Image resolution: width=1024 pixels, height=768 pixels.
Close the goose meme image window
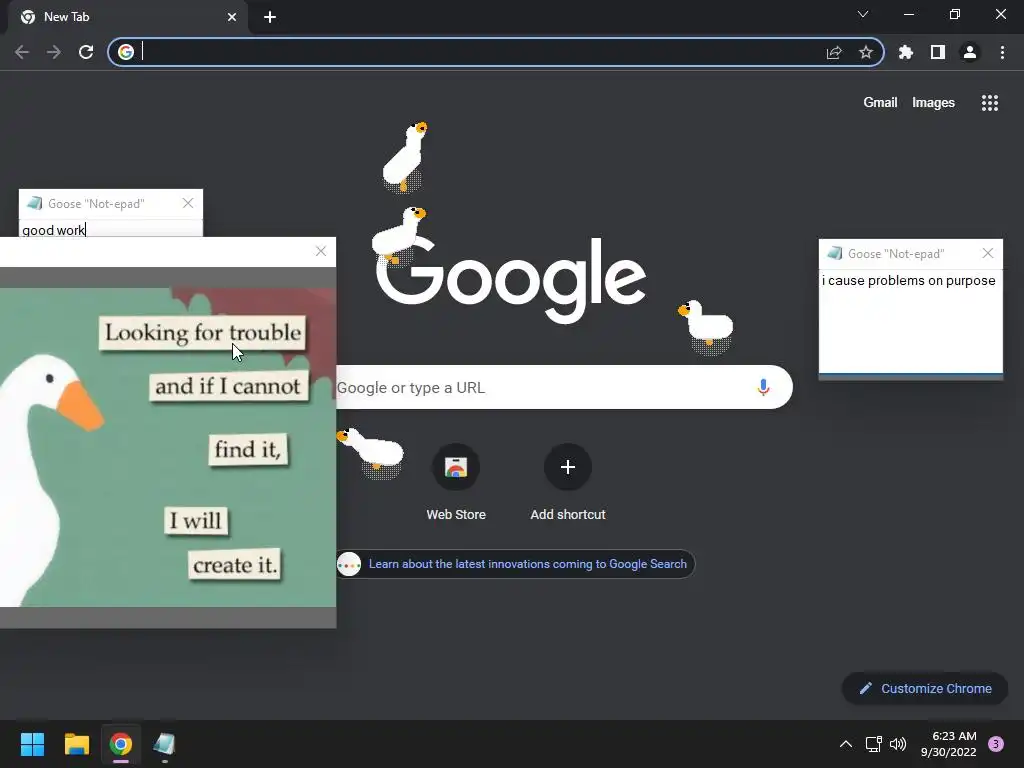pos(321,251)
